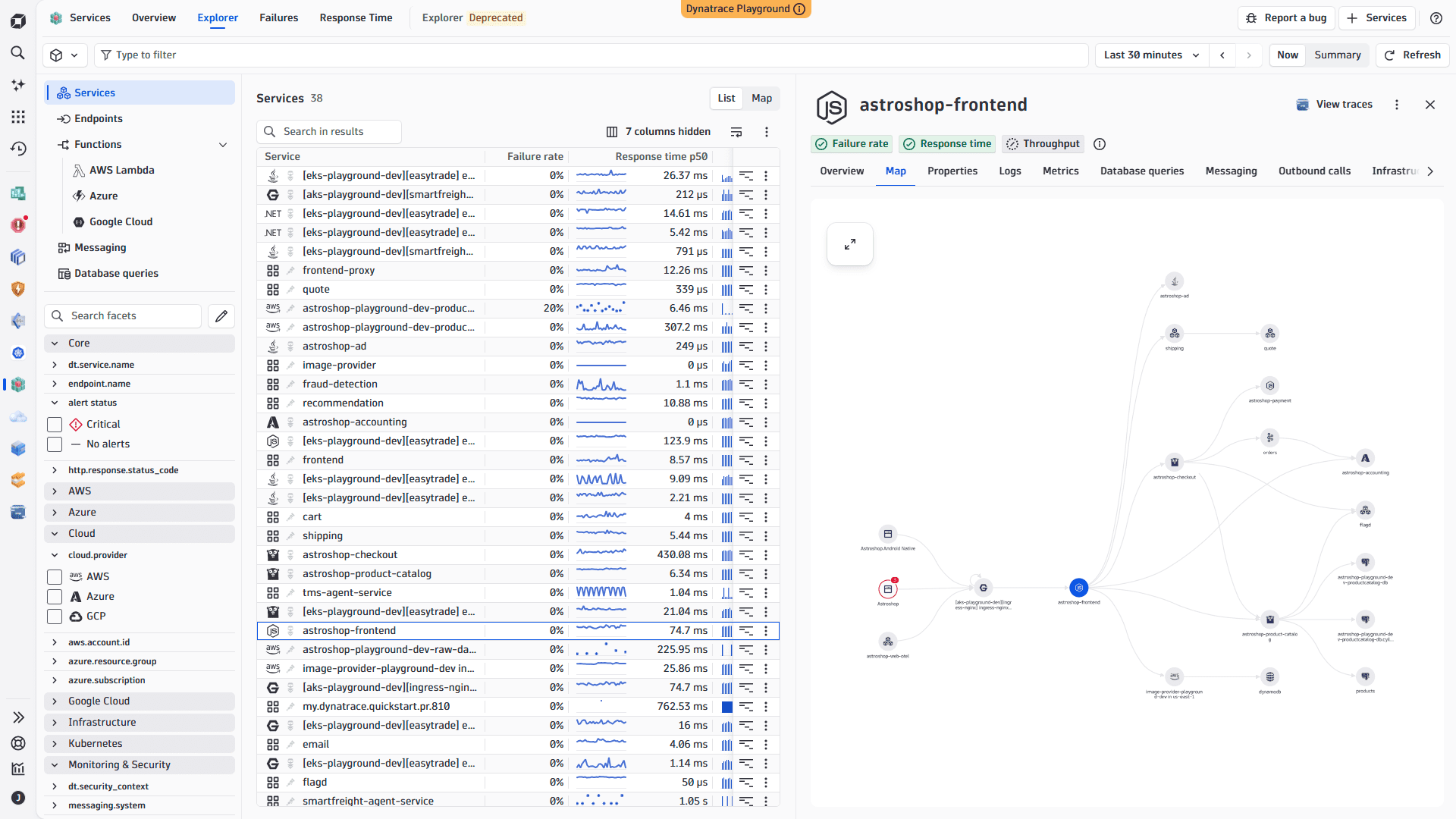Check the Critical alert status checkbox
This screenshot has height=819, width=1456.
(x=55, y=425)
